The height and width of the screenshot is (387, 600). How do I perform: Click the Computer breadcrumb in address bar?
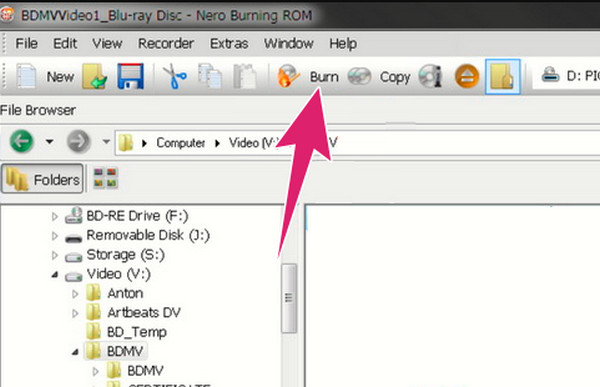(181, 143)
